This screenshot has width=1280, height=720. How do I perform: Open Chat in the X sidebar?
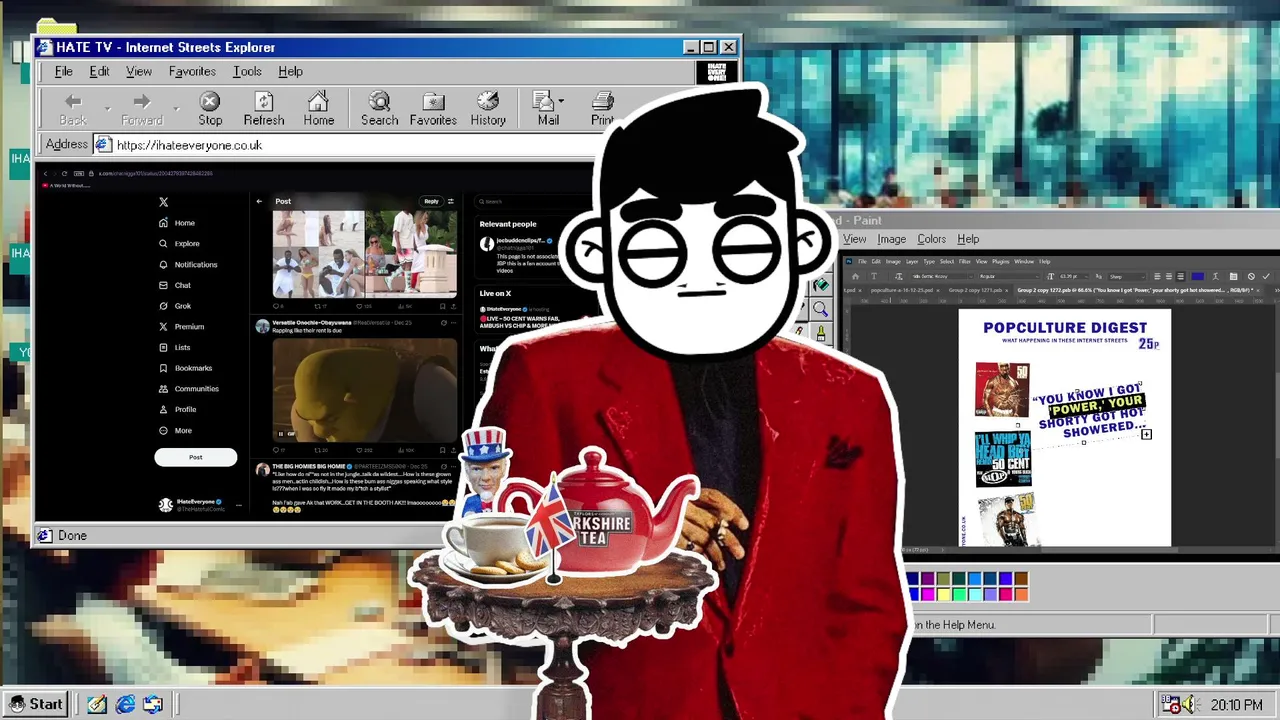pos(175,285)
